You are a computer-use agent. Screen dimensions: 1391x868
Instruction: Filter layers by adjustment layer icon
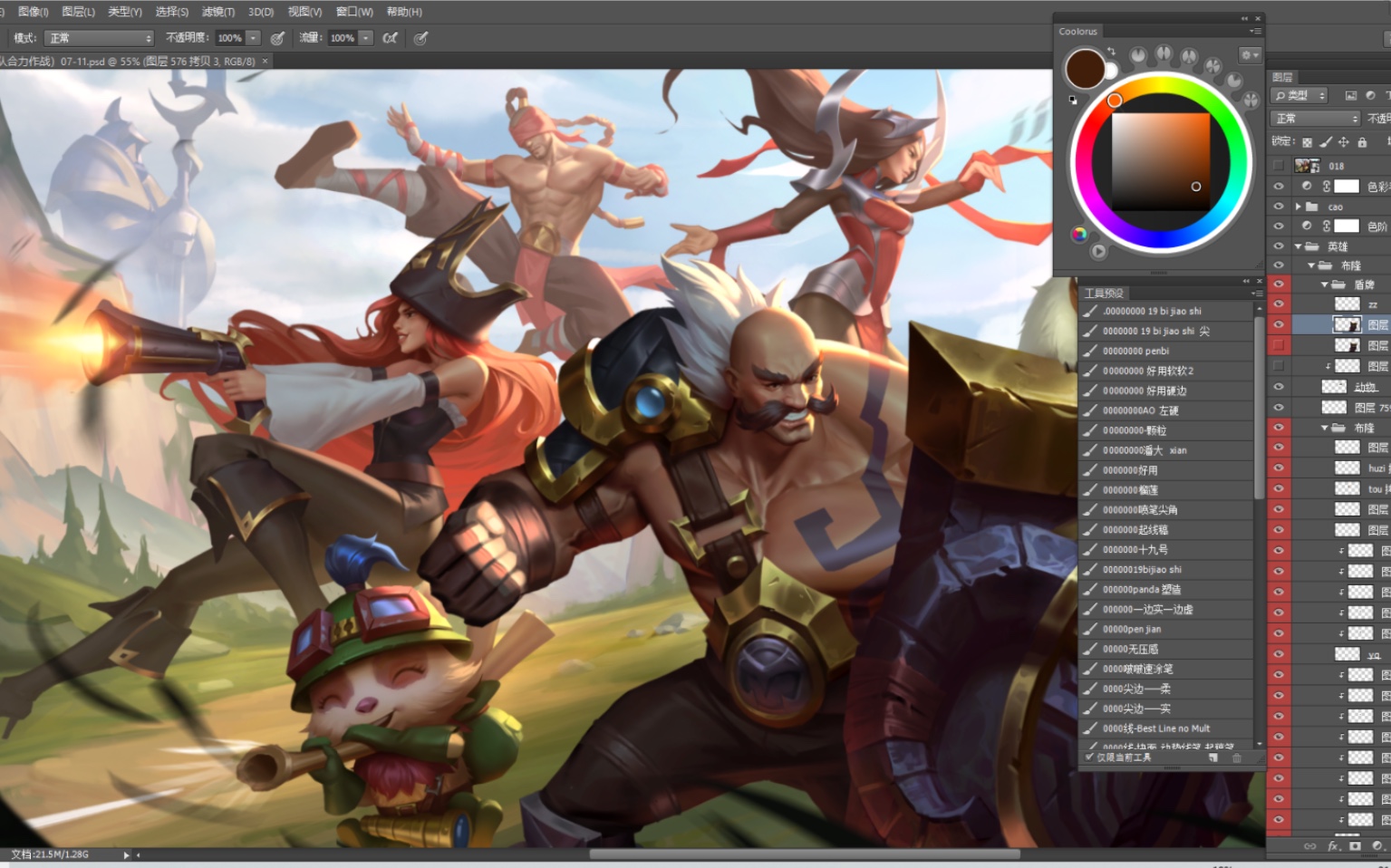click(1370, 95)
